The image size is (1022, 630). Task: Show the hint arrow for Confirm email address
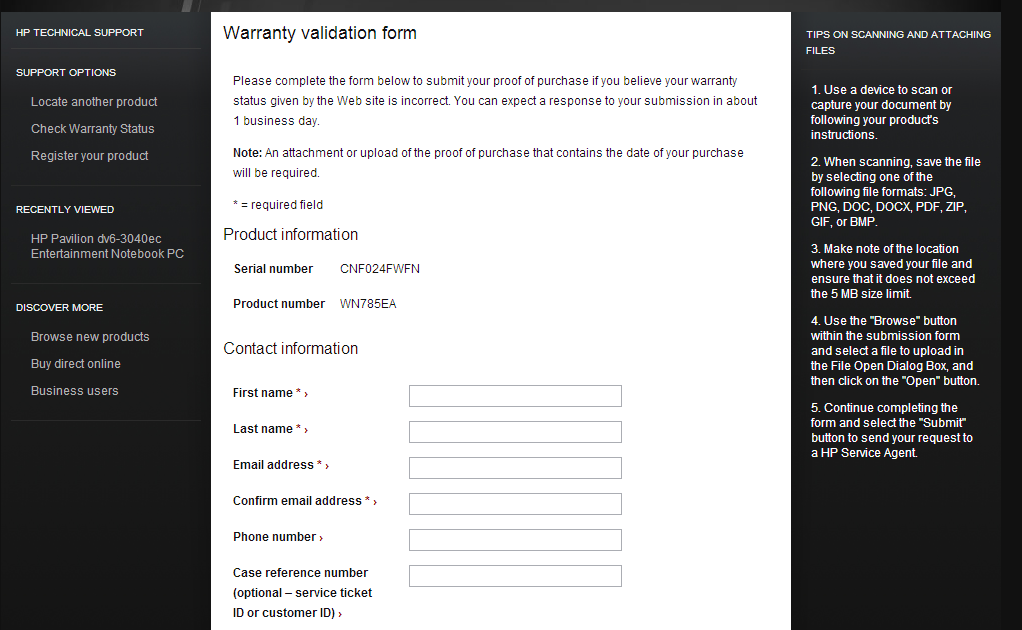pos(375,502)
